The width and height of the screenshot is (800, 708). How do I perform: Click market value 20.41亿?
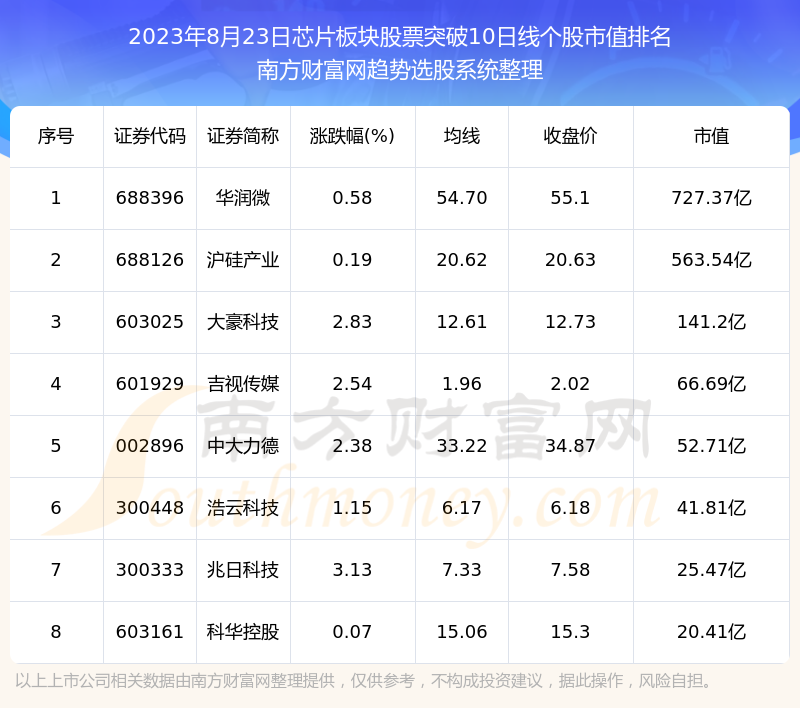[711, 632]
